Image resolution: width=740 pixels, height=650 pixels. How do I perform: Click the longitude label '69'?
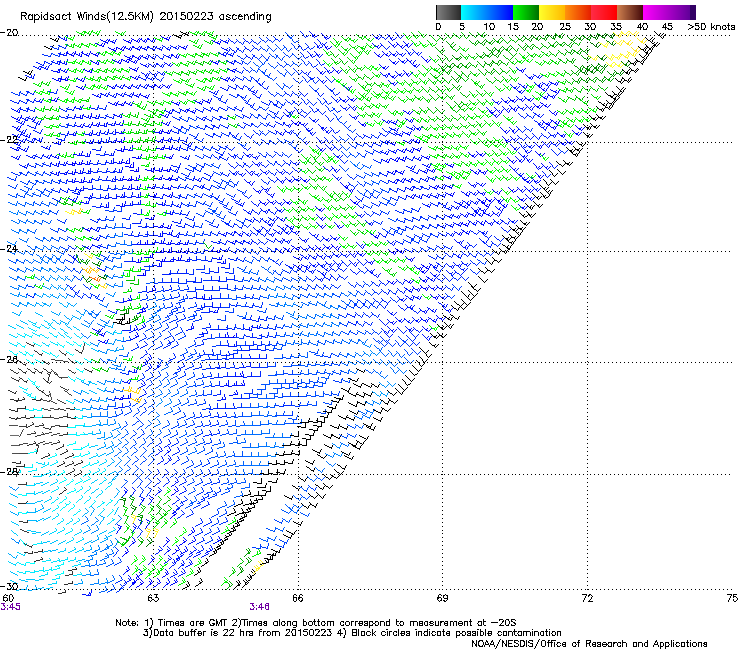click(442, 598)
